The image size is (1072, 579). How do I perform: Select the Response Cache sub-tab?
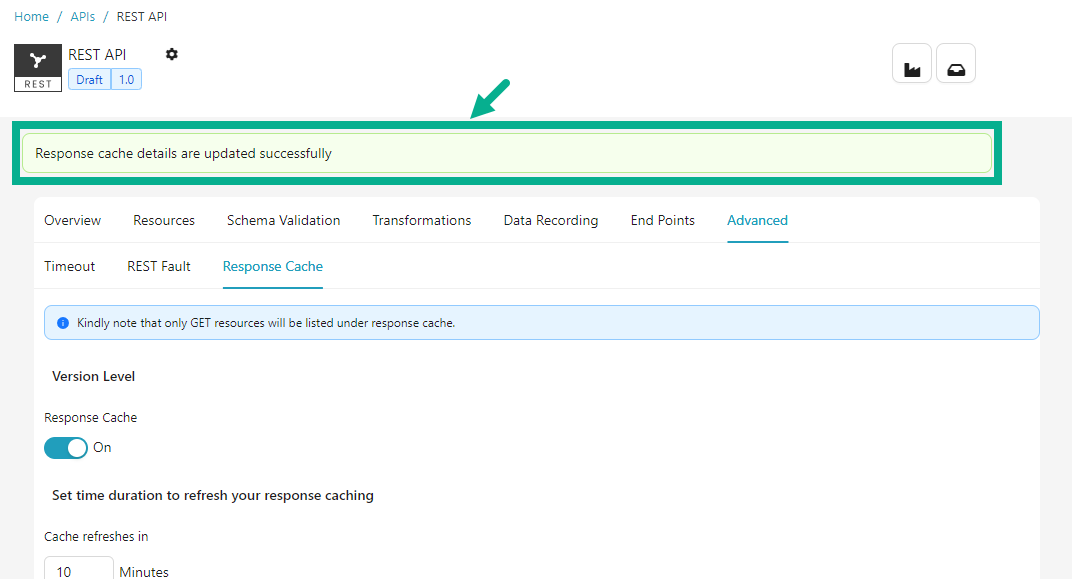pyautogui.click(x=272, y=266)
